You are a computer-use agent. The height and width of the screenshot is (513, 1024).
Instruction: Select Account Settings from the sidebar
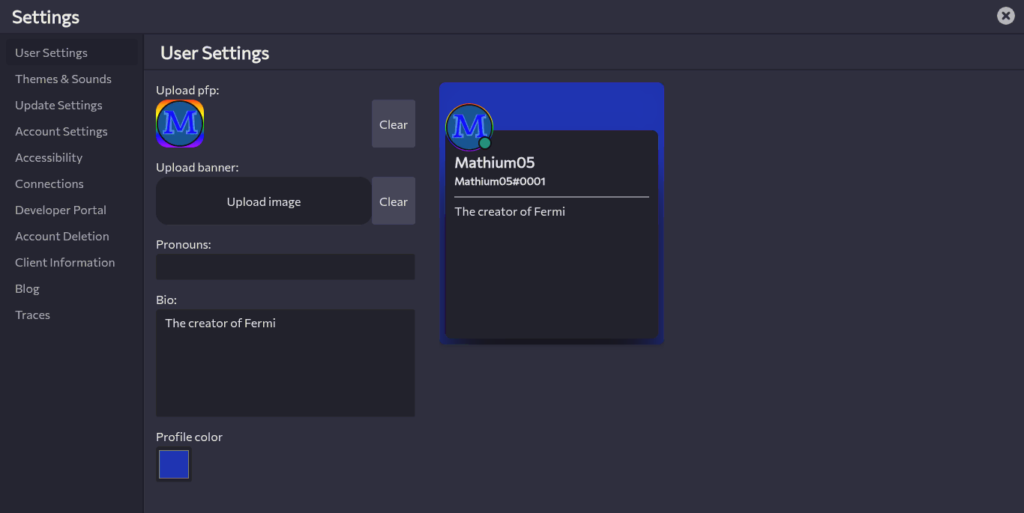pyautogui.click(x=61, y=131)
